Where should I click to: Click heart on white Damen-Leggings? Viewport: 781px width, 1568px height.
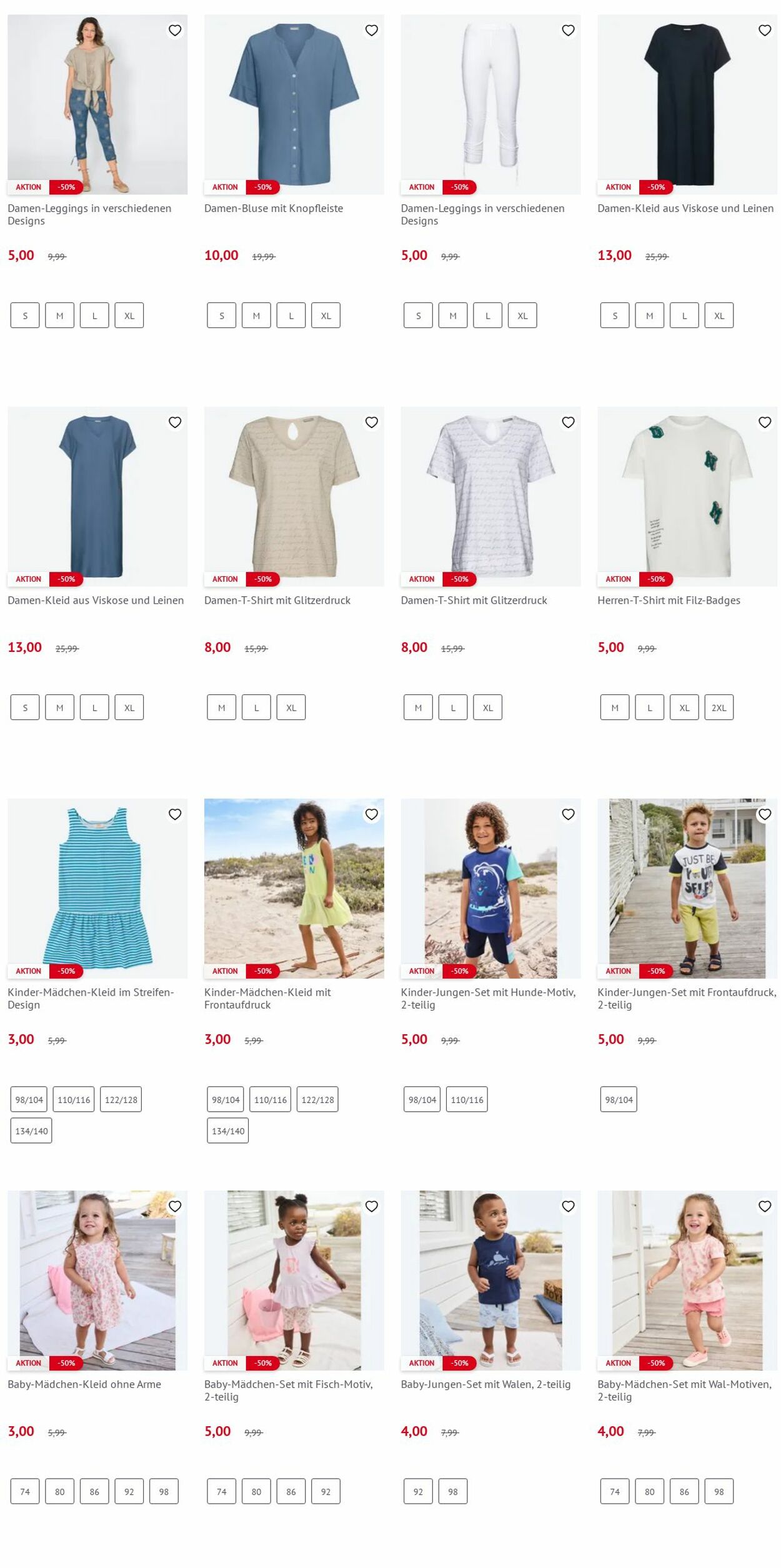tap(568, 30)
